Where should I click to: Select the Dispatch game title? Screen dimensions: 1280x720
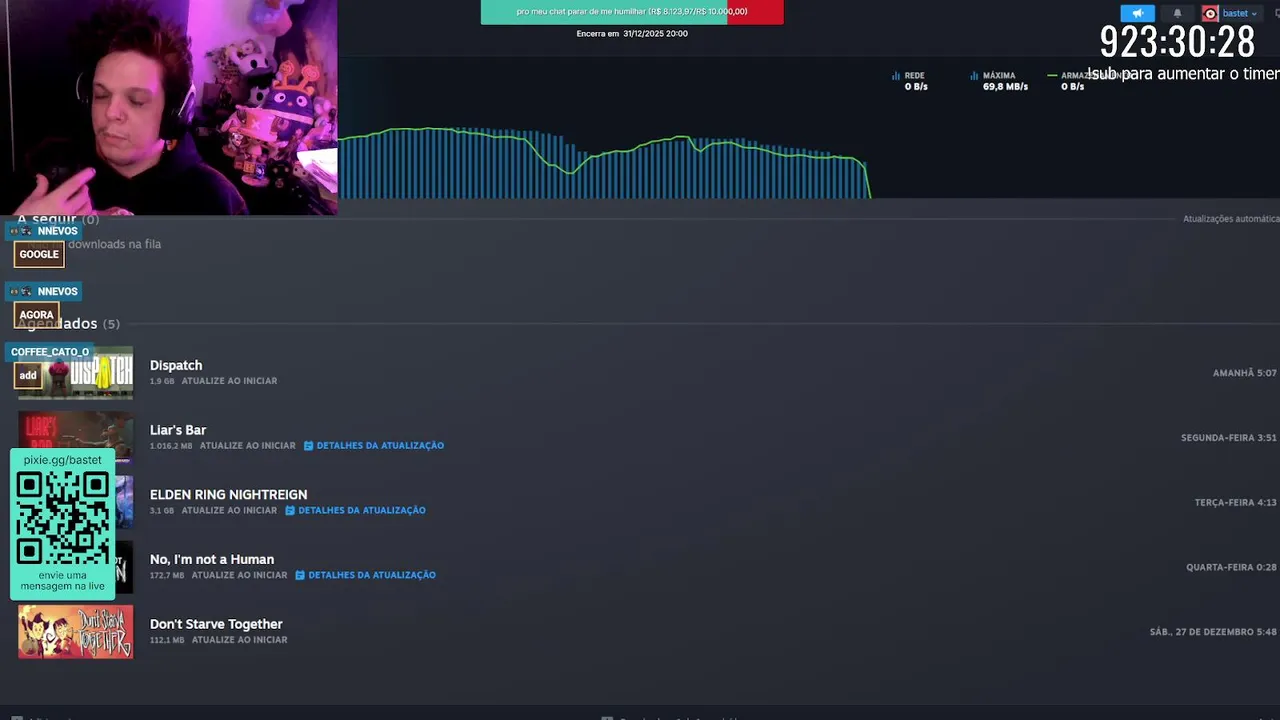tap(176, 365)
